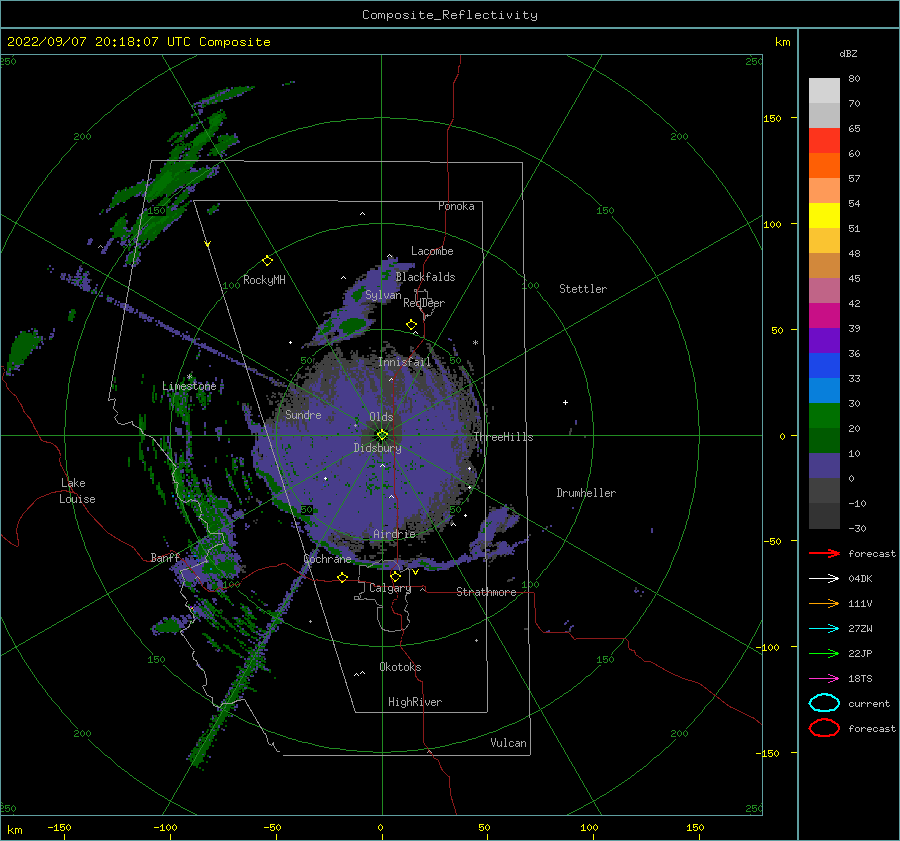Click the Strathmore town label
900x841 pixels.
486,592
